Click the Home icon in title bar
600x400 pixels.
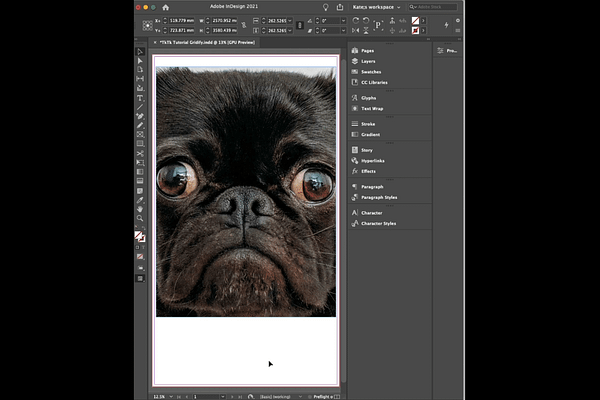pyautogui.click(x=167, y=7)
